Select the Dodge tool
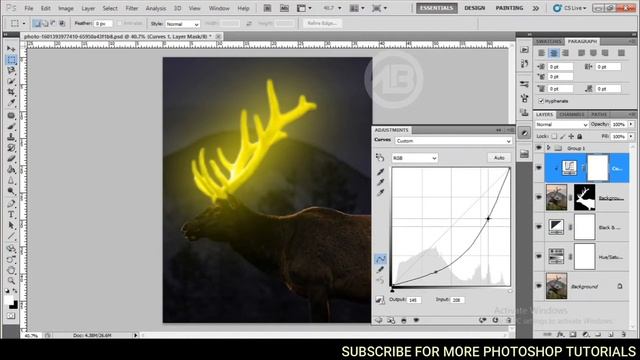640x360 pixels. (11, 191)
